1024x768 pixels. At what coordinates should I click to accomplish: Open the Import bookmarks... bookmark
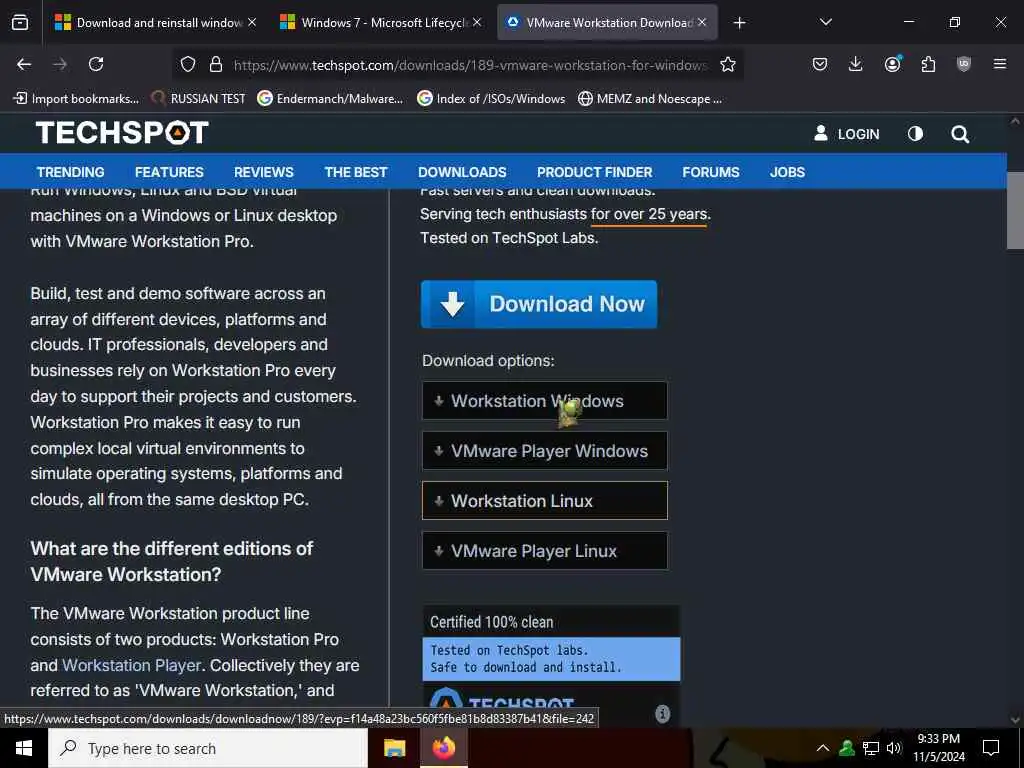coord(76,99)
